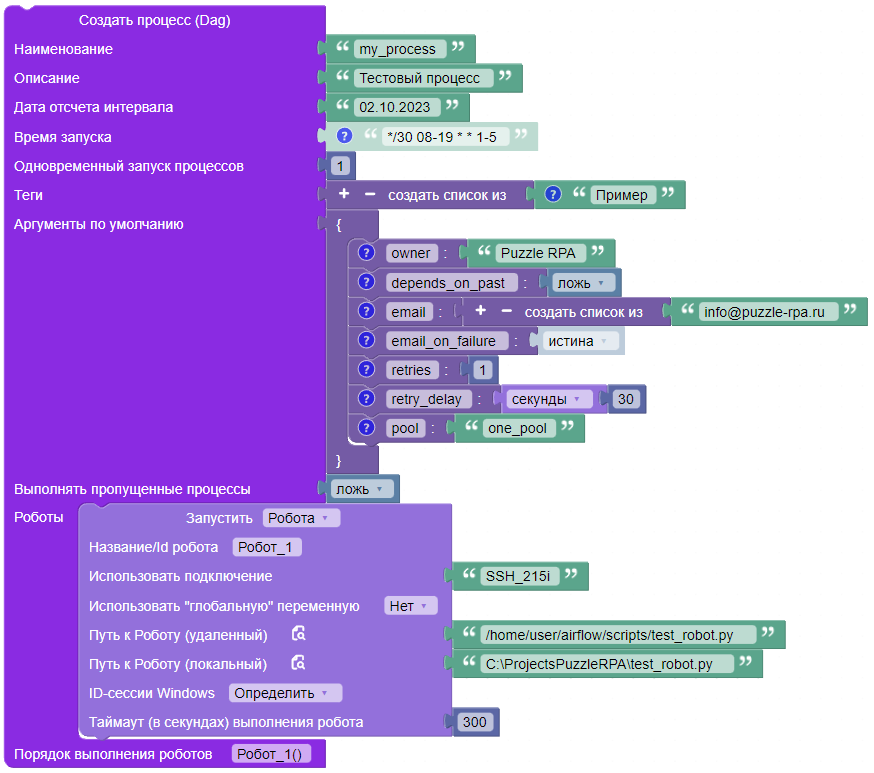Viewport: 874px width, 773px height.
Task: Click the help icon beside the Пример tag
Action: tap(552, 194)
